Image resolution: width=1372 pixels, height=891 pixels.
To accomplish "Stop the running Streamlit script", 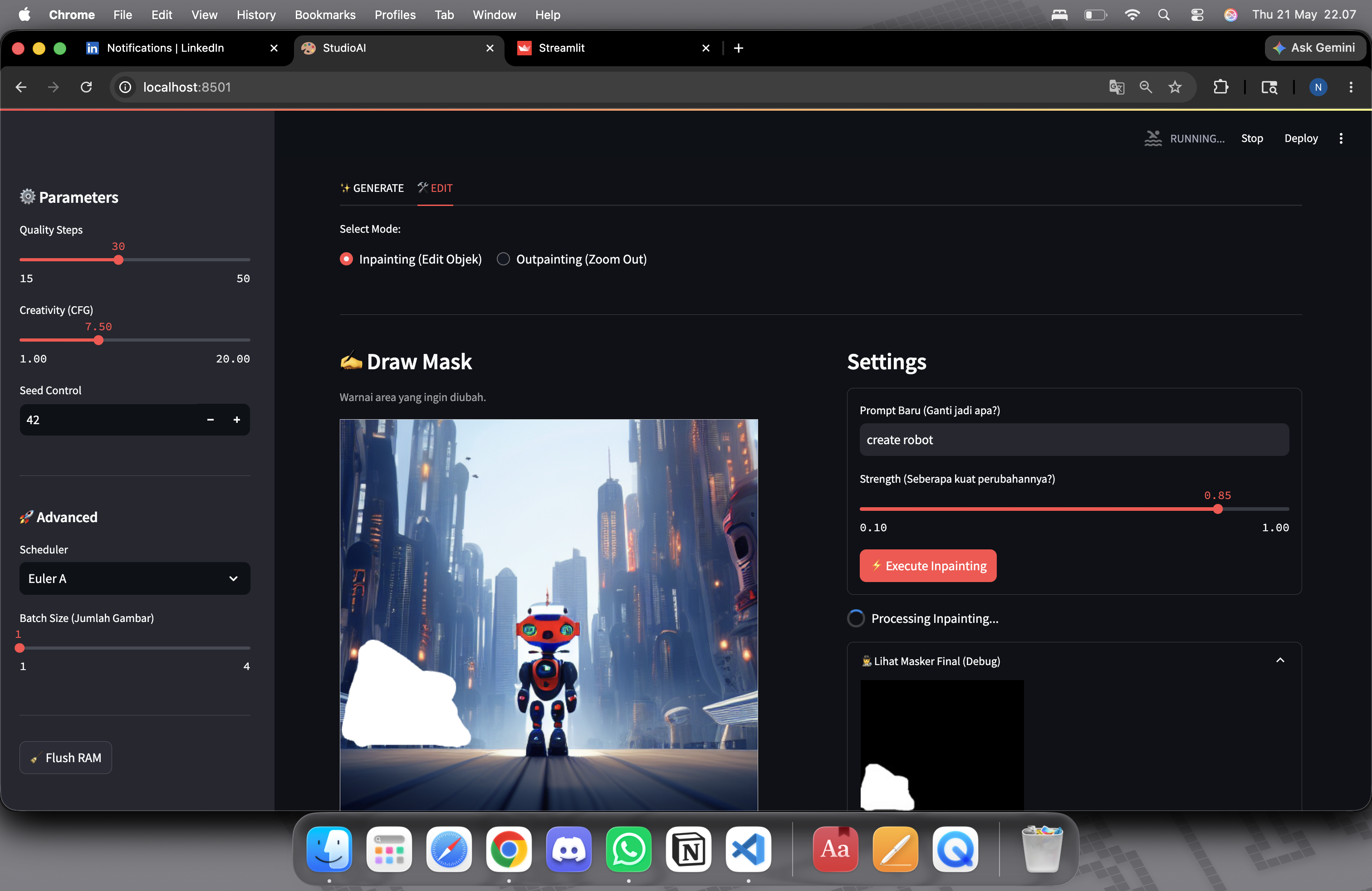I will click(1251, 138).
